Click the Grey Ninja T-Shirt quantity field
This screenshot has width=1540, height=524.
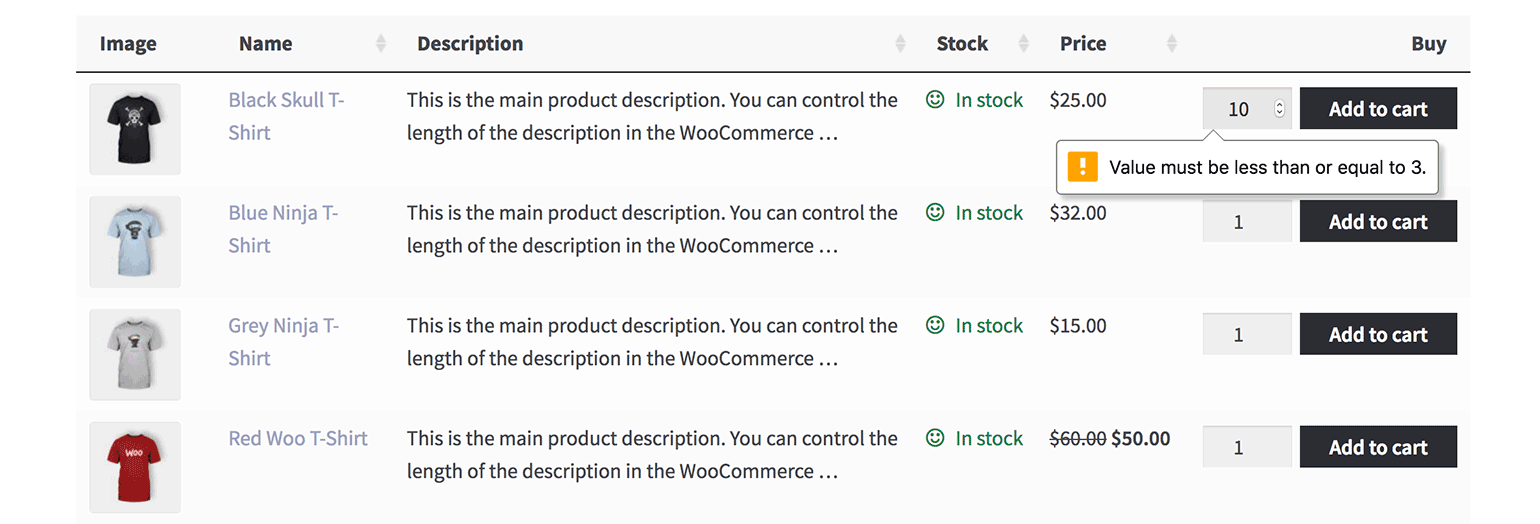click(x=1247, y=334)
